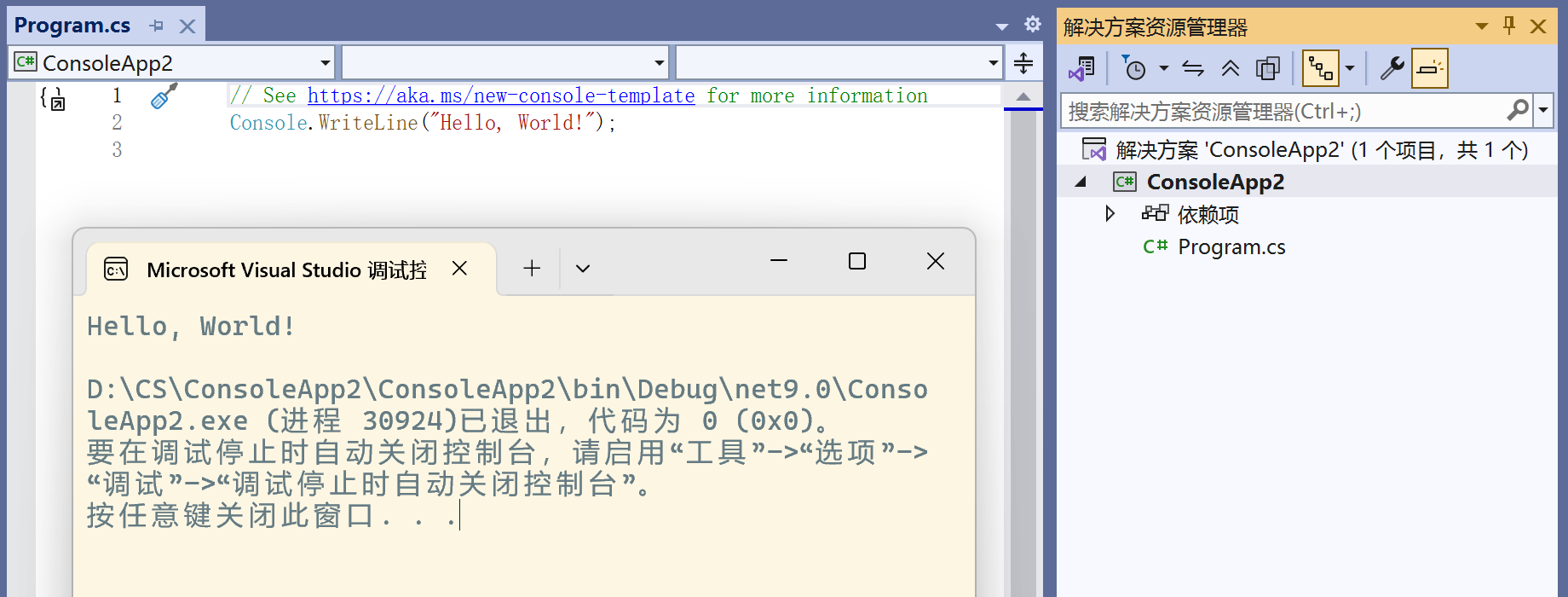
Task: Close the Solution Explorer panel
Action: tap(1538, 26)
